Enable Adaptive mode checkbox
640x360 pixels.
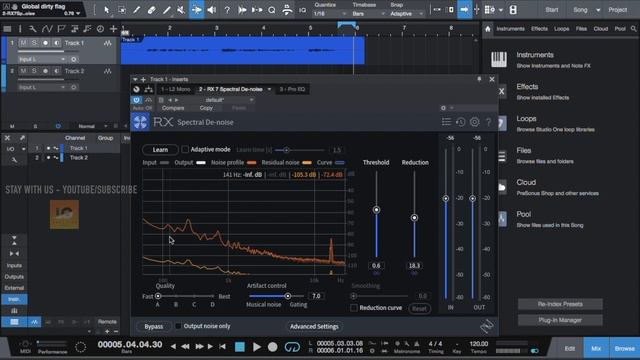pos(185,149)
